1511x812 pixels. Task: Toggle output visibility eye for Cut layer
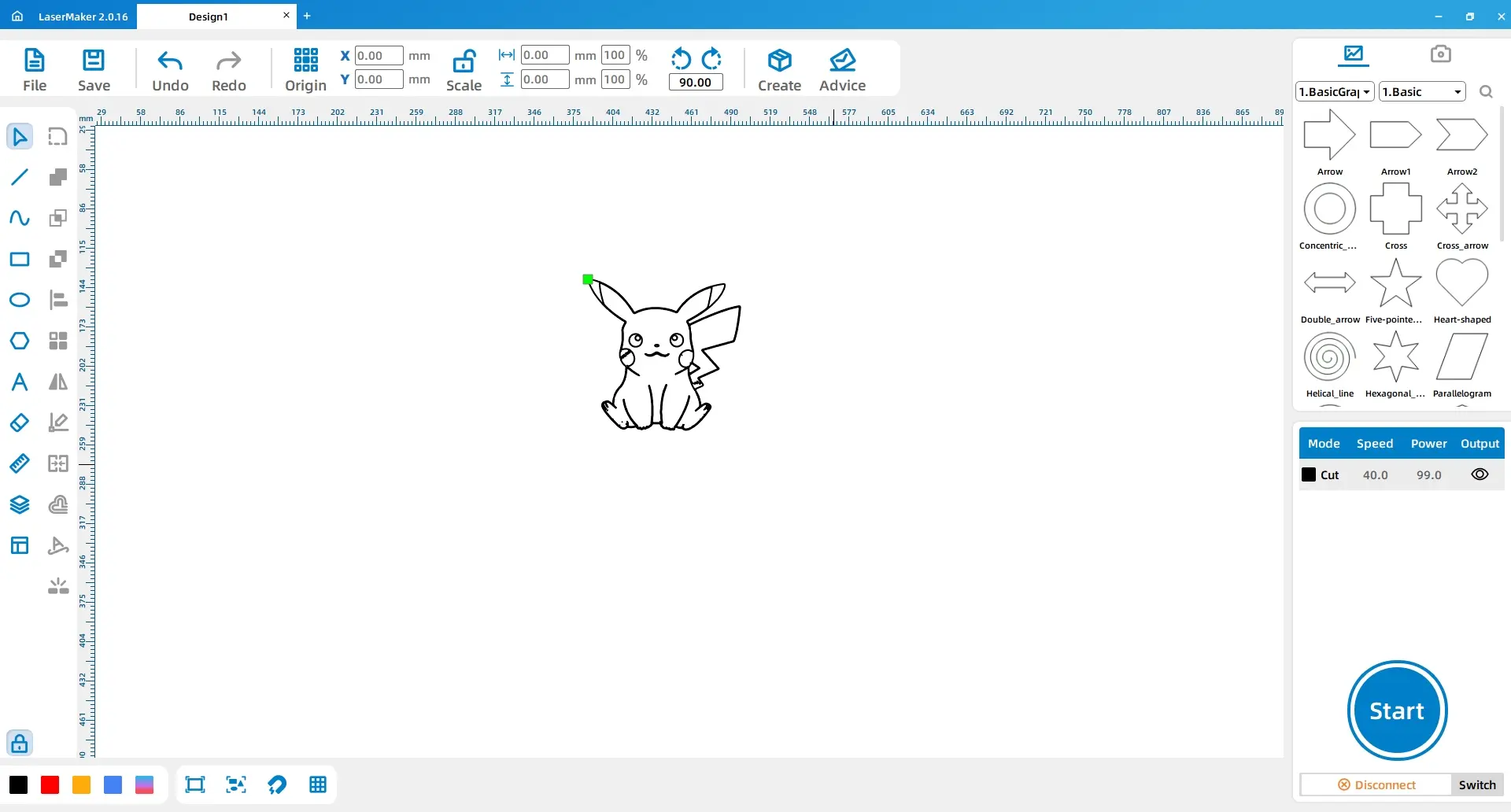[1480, 474]
